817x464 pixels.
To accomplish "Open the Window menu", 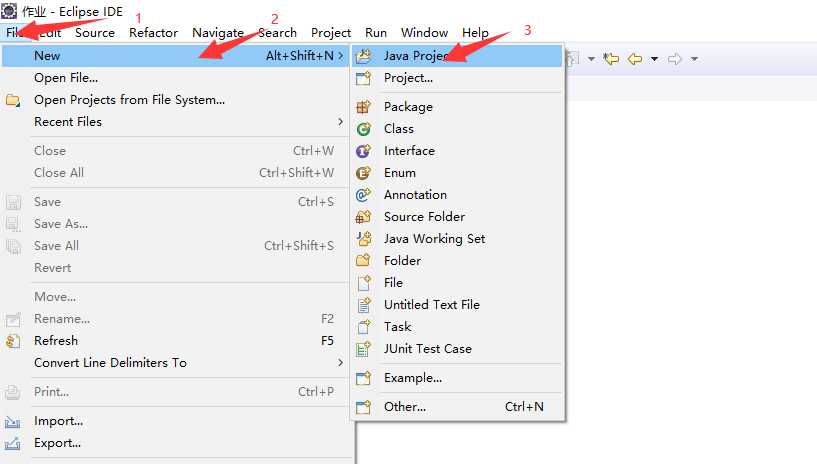I will click(x=424, y=32).
